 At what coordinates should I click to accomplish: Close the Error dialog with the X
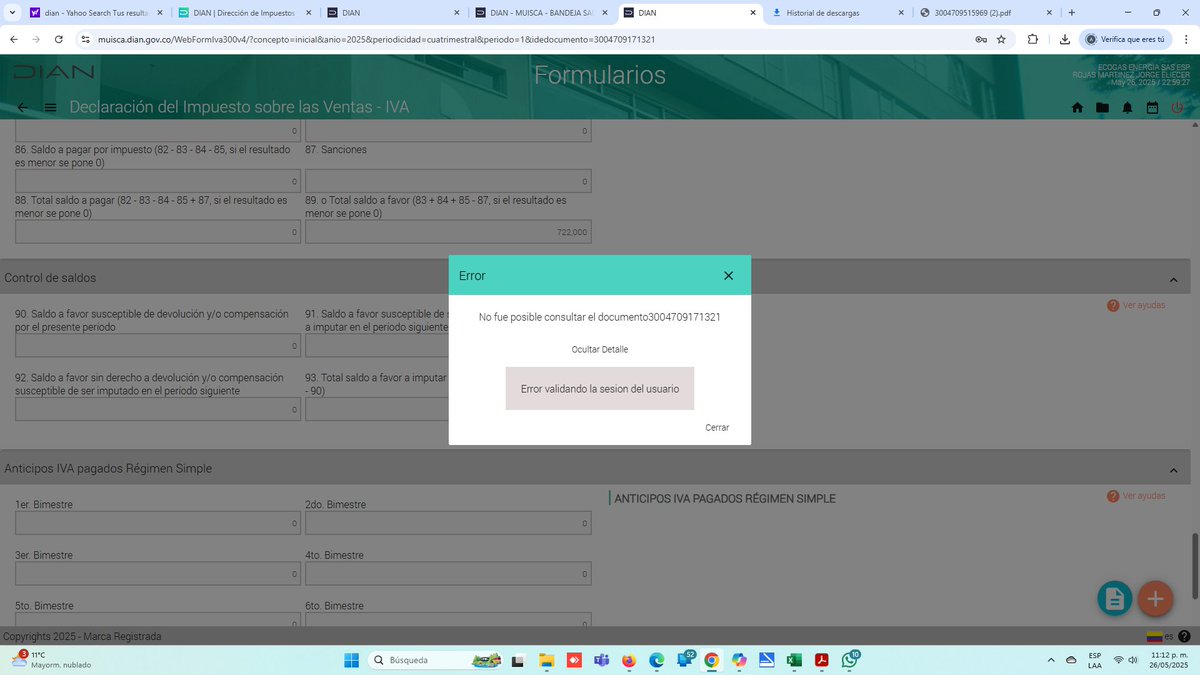728,276
